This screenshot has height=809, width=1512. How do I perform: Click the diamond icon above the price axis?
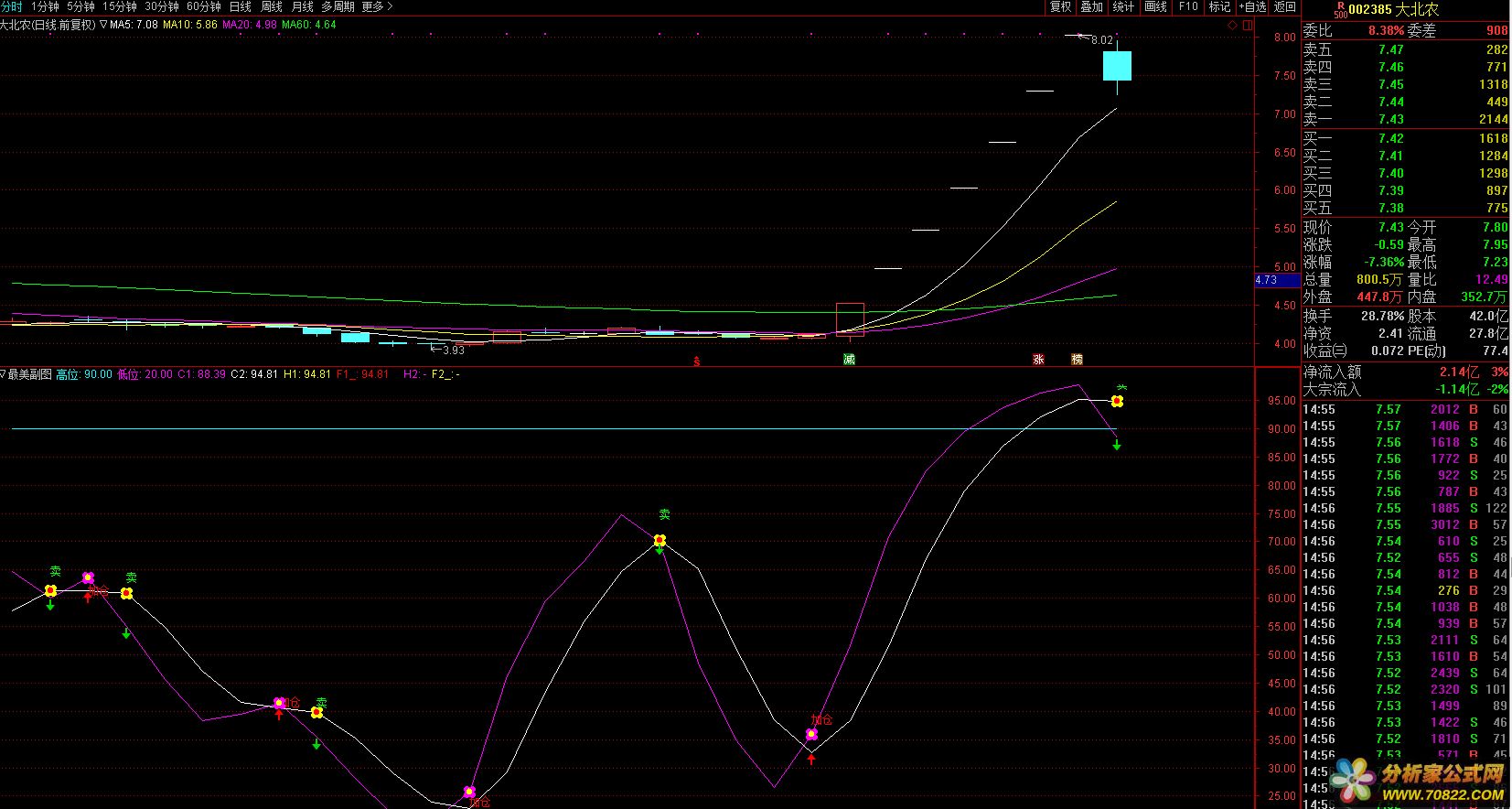coord(1232,25)
